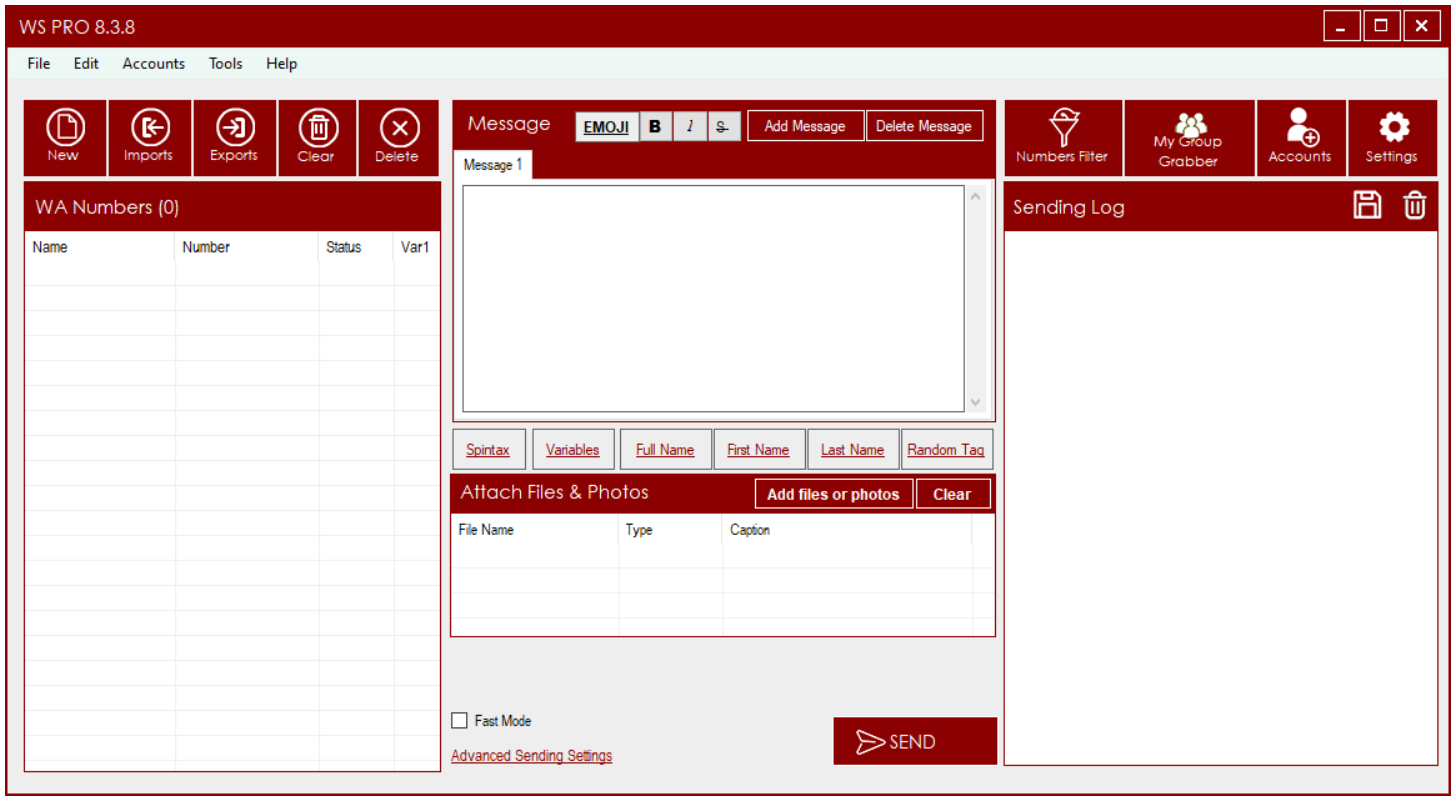Click the Delete toolbar icon
Viewport: 1455px width, 801px height.
[x=398, y=137]
